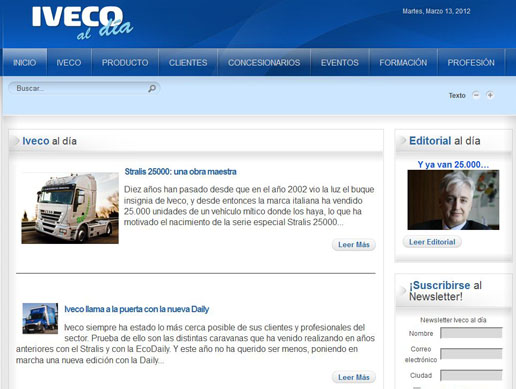Open the INICIO menu item

pyautogui.click(x=25, y=62)
